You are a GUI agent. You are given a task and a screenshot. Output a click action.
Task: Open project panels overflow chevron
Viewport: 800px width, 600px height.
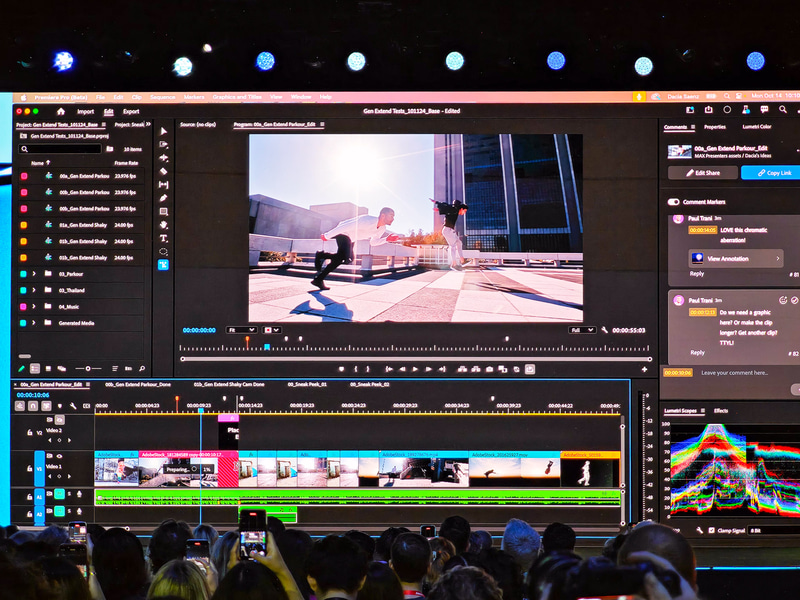tap(148, 124)
